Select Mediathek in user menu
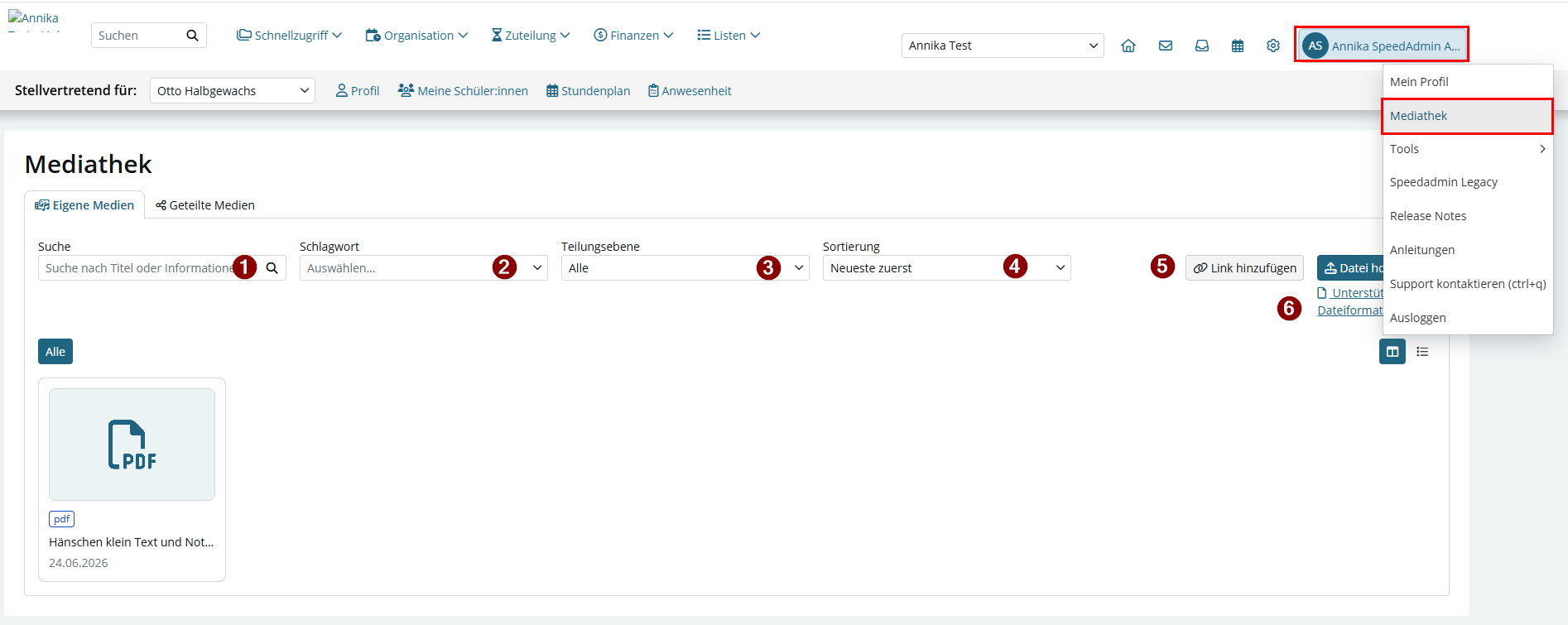 tap(1467, 116)
